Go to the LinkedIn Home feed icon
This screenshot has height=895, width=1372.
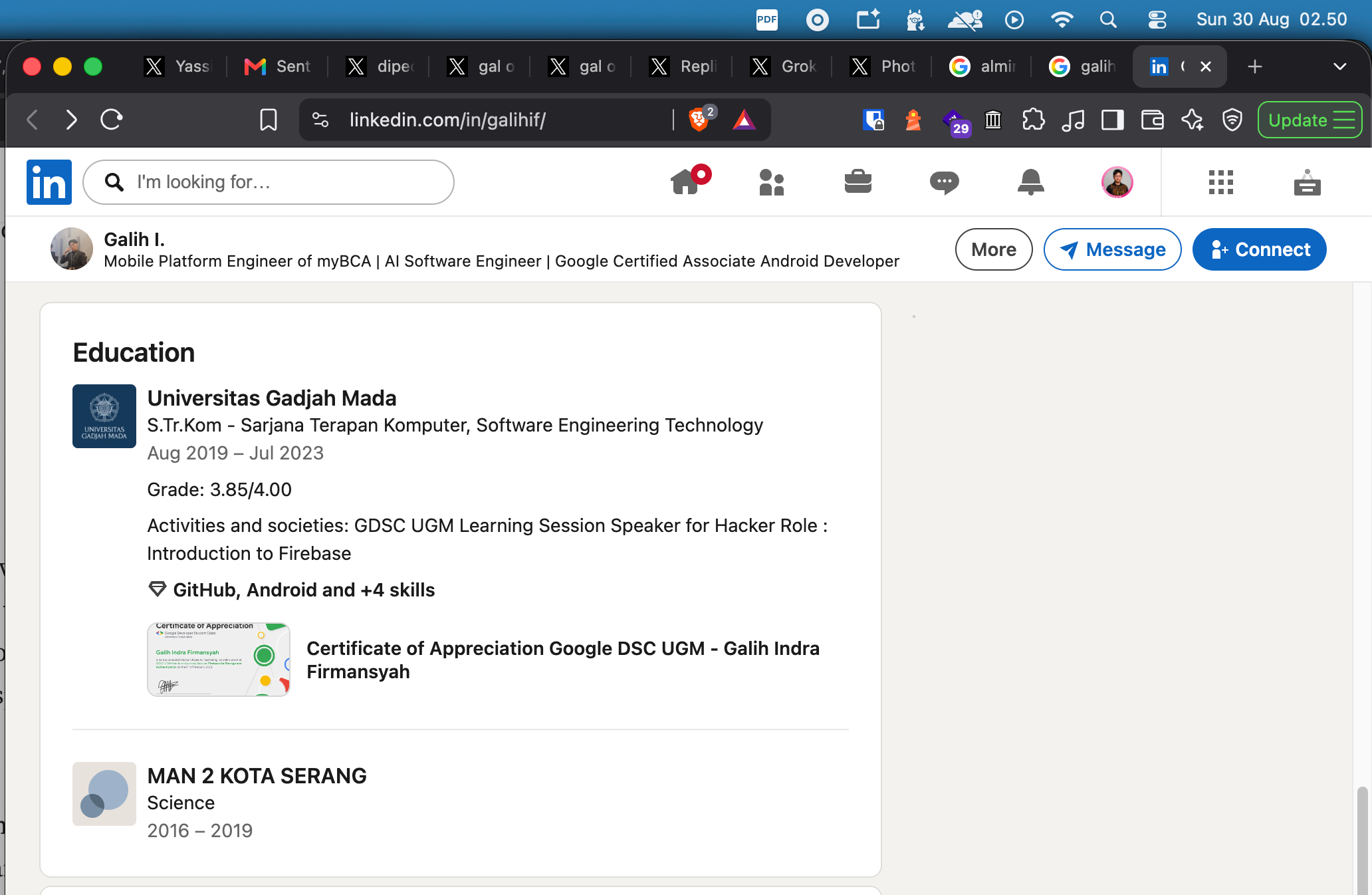(x=689, y=181)
